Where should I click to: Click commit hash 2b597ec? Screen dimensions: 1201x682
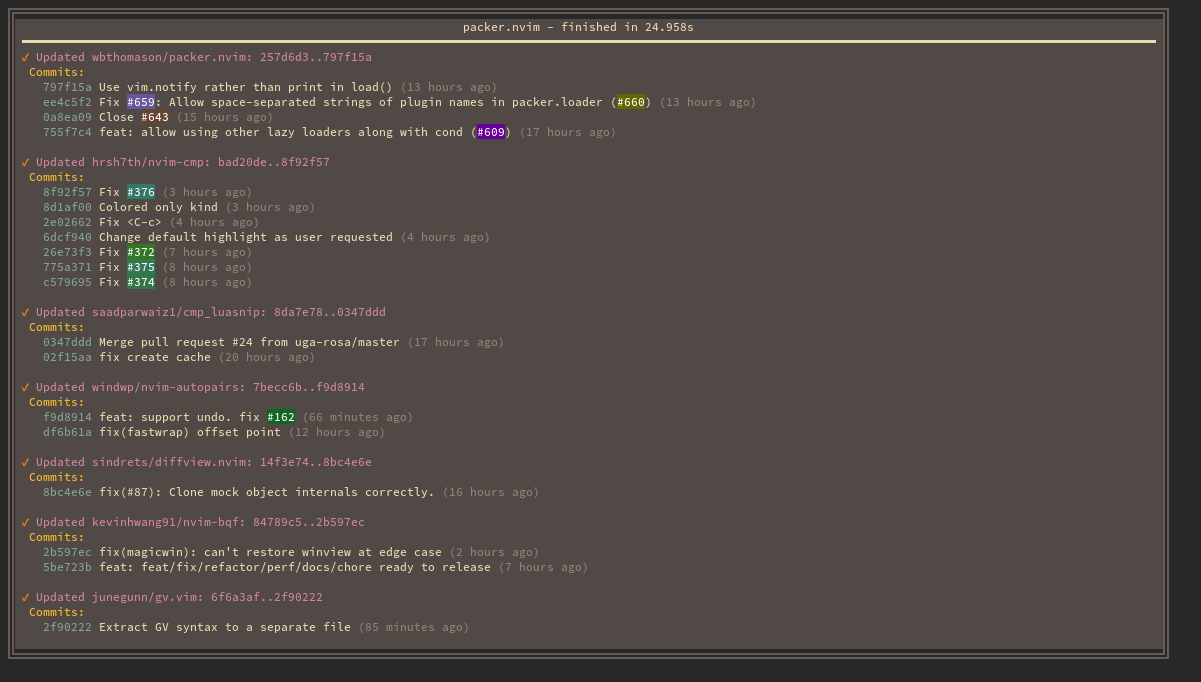[67, 552]
